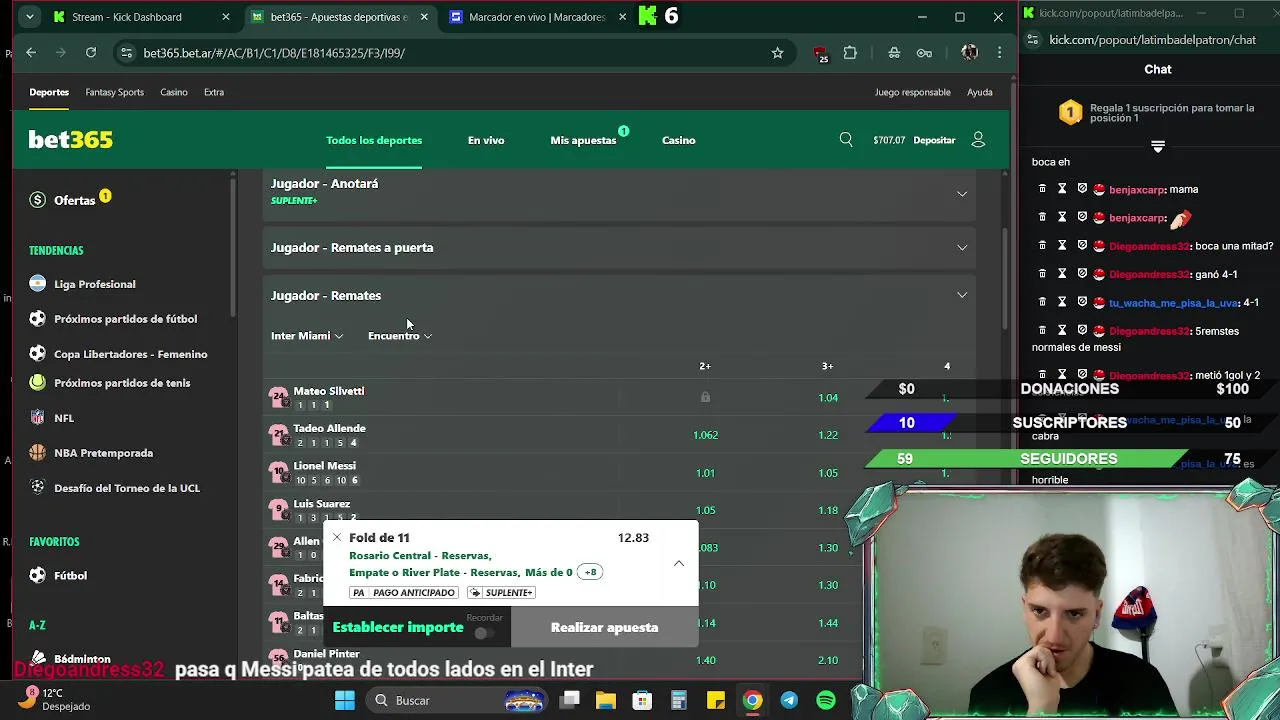Open the Inter Miami team dropdown
This screenshot has width=1280, height=720.
pos(307,336)
